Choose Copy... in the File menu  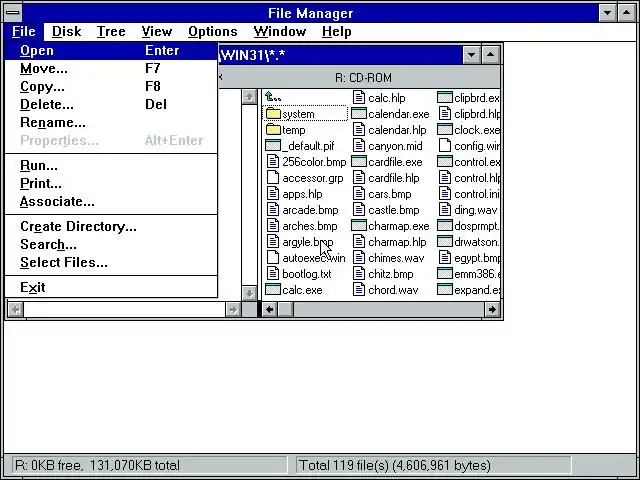(x=111, y=87)
